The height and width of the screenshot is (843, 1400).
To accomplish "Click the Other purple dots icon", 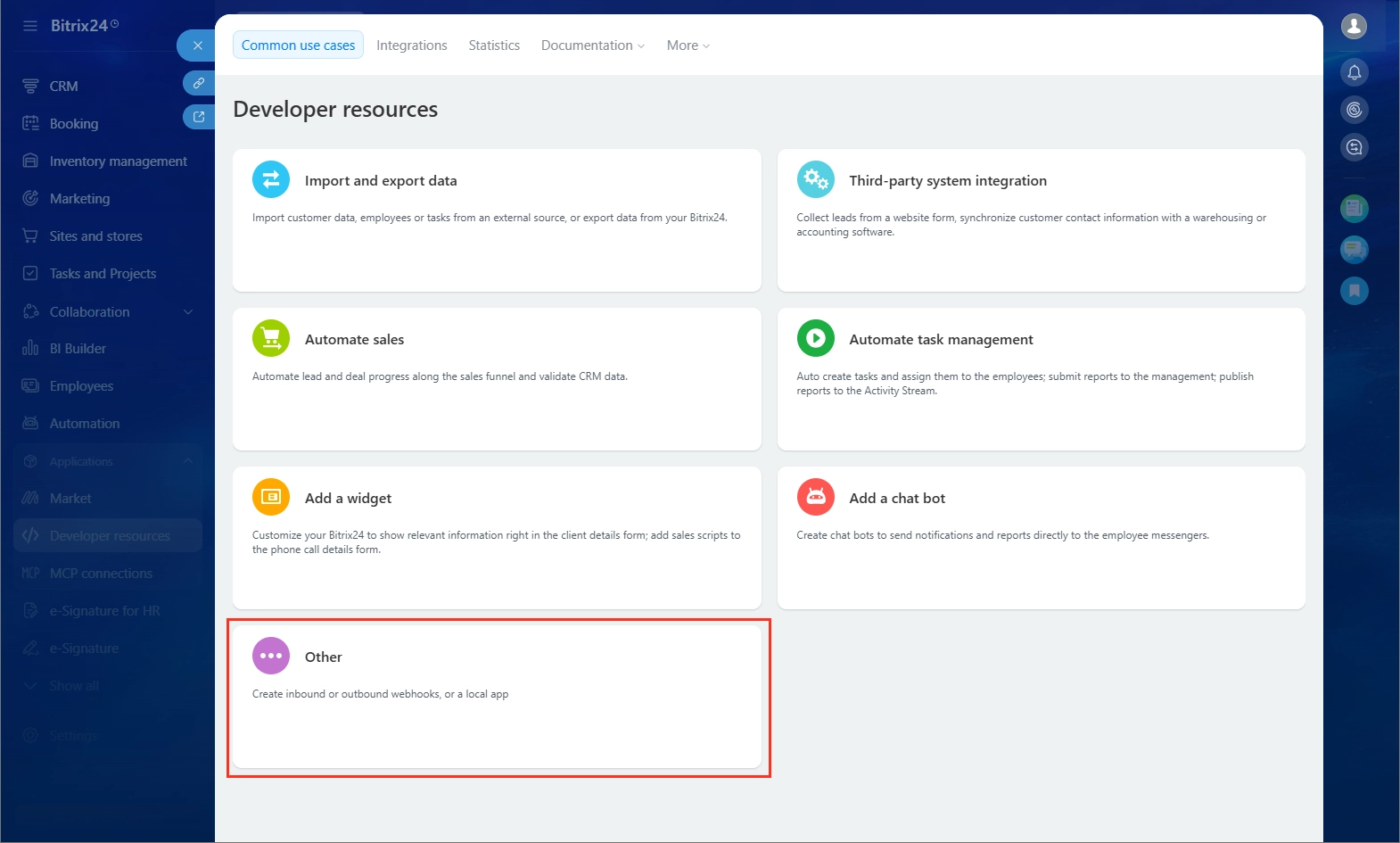I will click(271, 657).
